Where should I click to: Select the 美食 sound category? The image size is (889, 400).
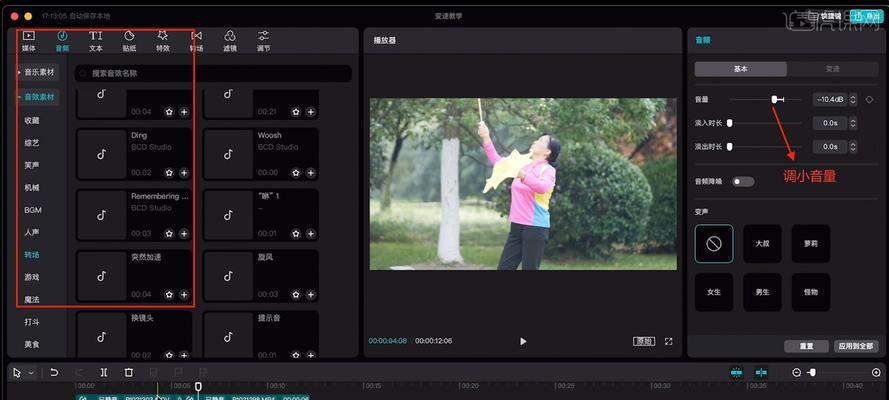point(32,344)
